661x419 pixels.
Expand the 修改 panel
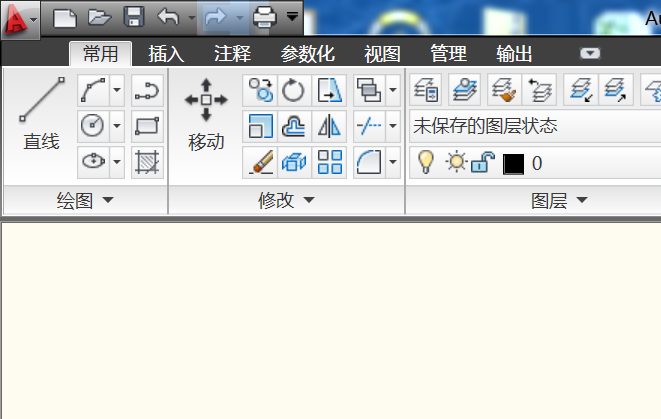click(x=286, y=200)
